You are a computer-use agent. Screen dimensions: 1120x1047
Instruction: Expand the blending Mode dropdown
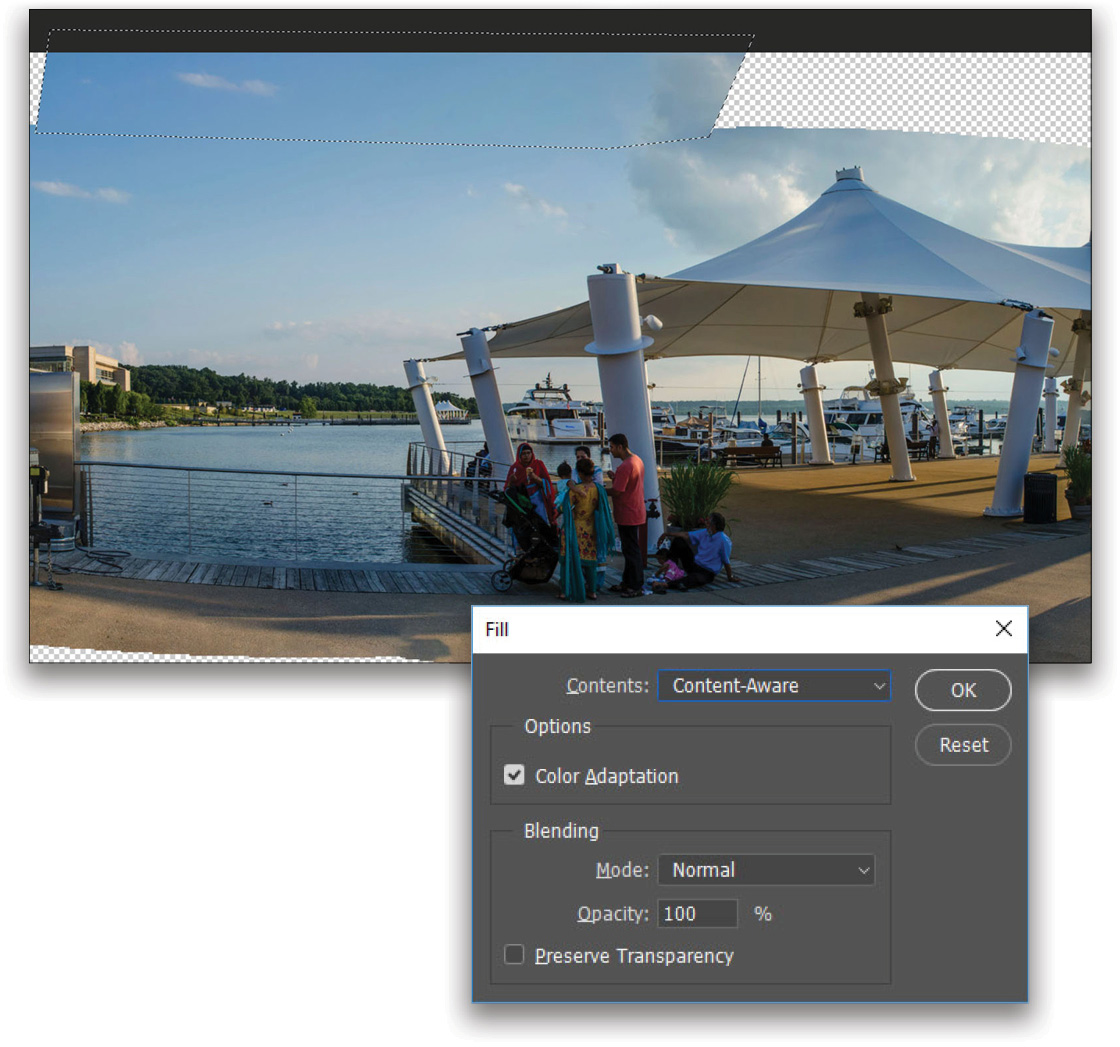tap(765, 870)
